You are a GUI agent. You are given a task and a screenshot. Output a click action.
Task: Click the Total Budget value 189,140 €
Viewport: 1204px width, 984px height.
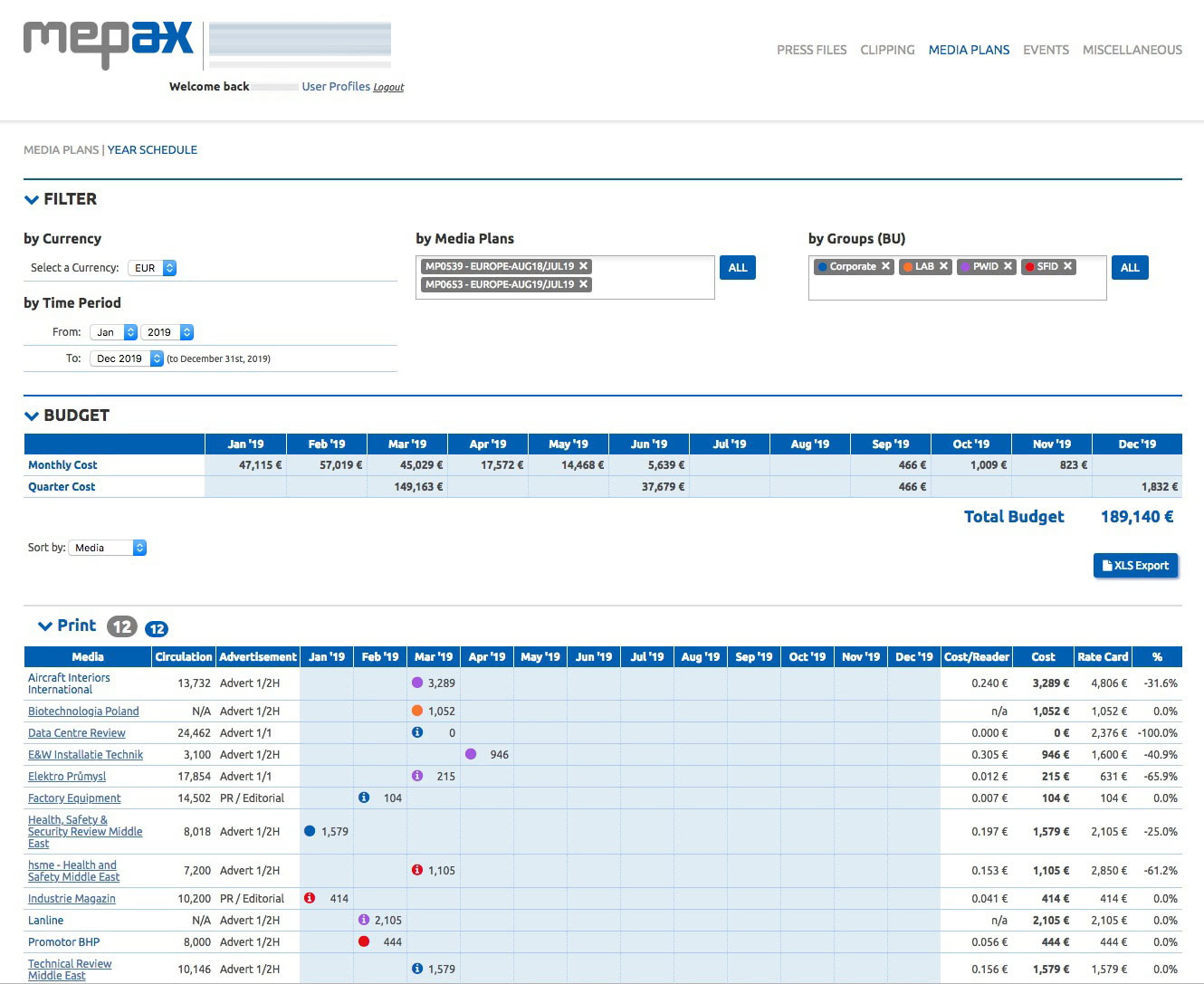(1137, 517)
